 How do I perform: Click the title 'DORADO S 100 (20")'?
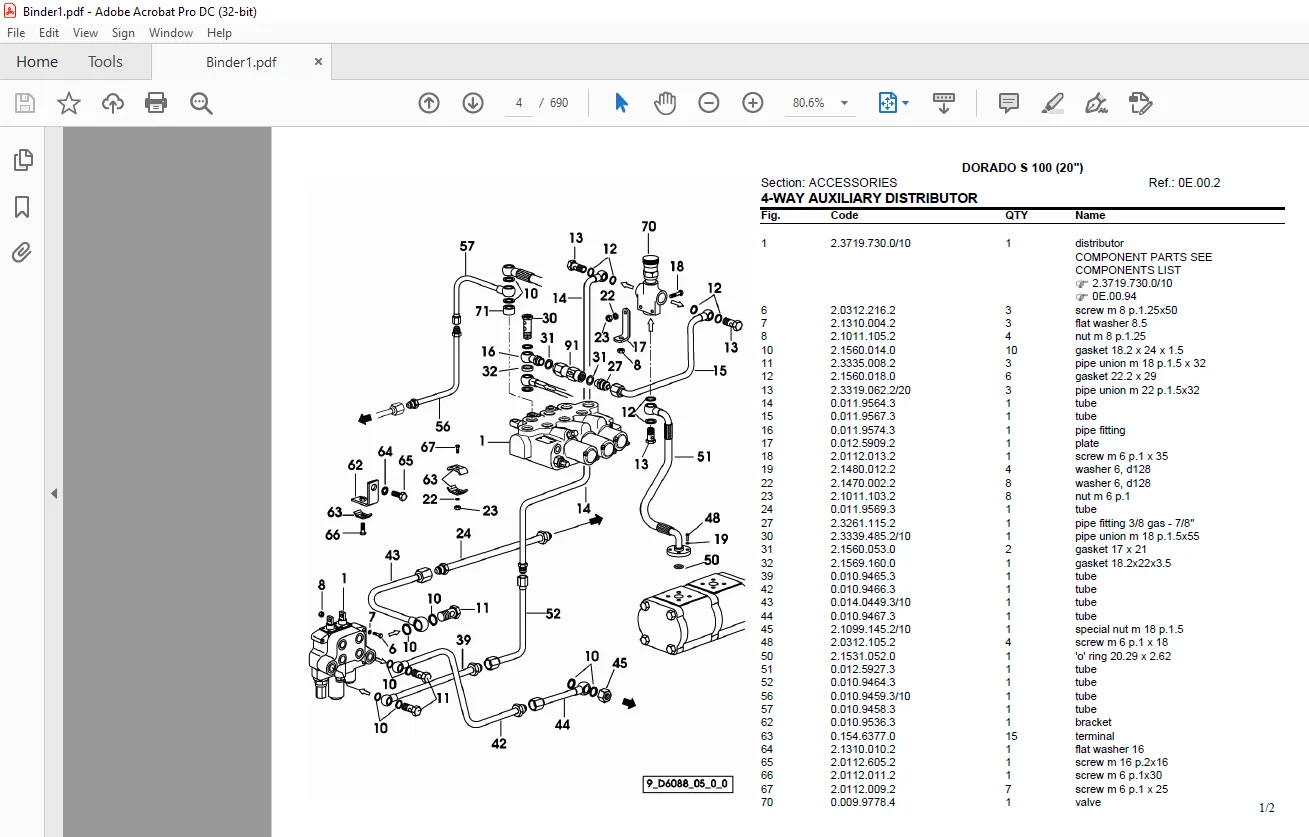pyautogui.click(x=1022, y=168)
